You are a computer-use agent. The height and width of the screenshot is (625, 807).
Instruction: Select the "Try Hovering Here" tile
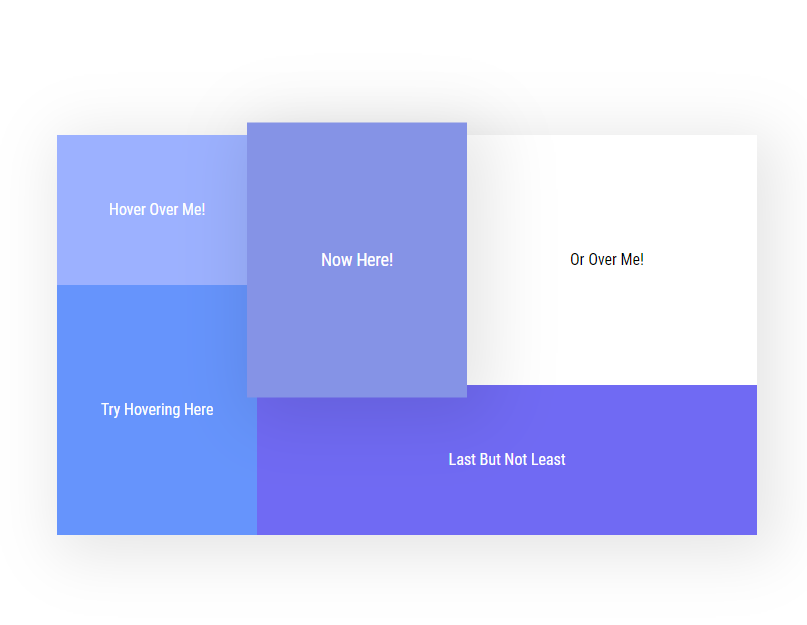(x=156, y=409)
